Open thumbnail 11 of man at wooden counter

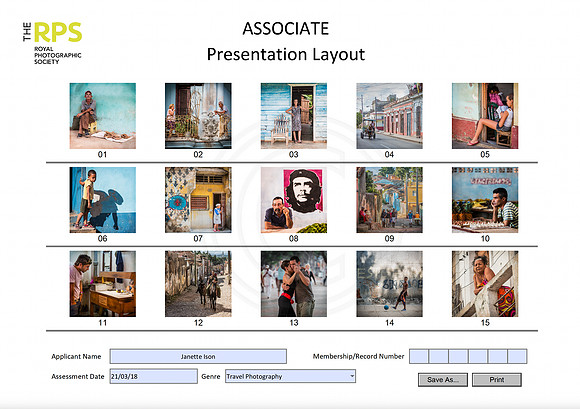[x=102, y=284]
